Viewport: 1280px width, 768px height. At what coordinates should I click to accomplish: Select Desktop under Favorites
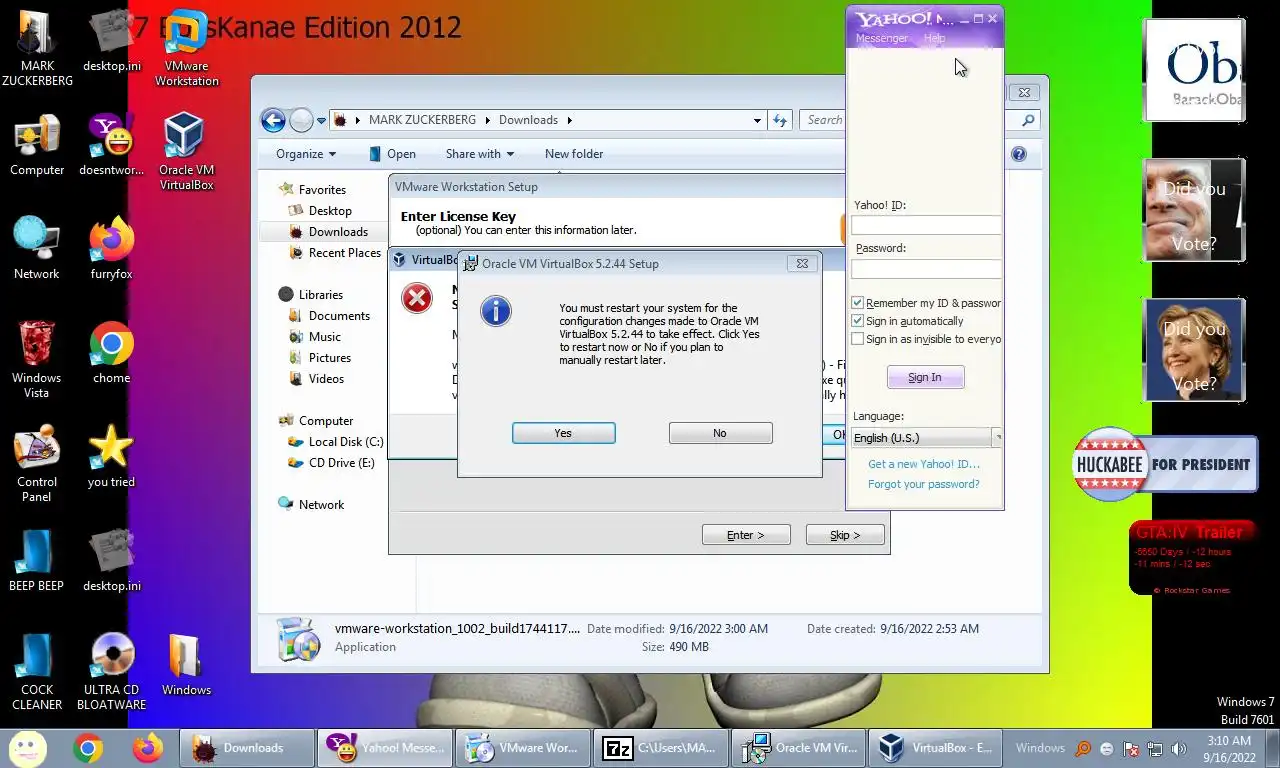click(x=329, y=211)
